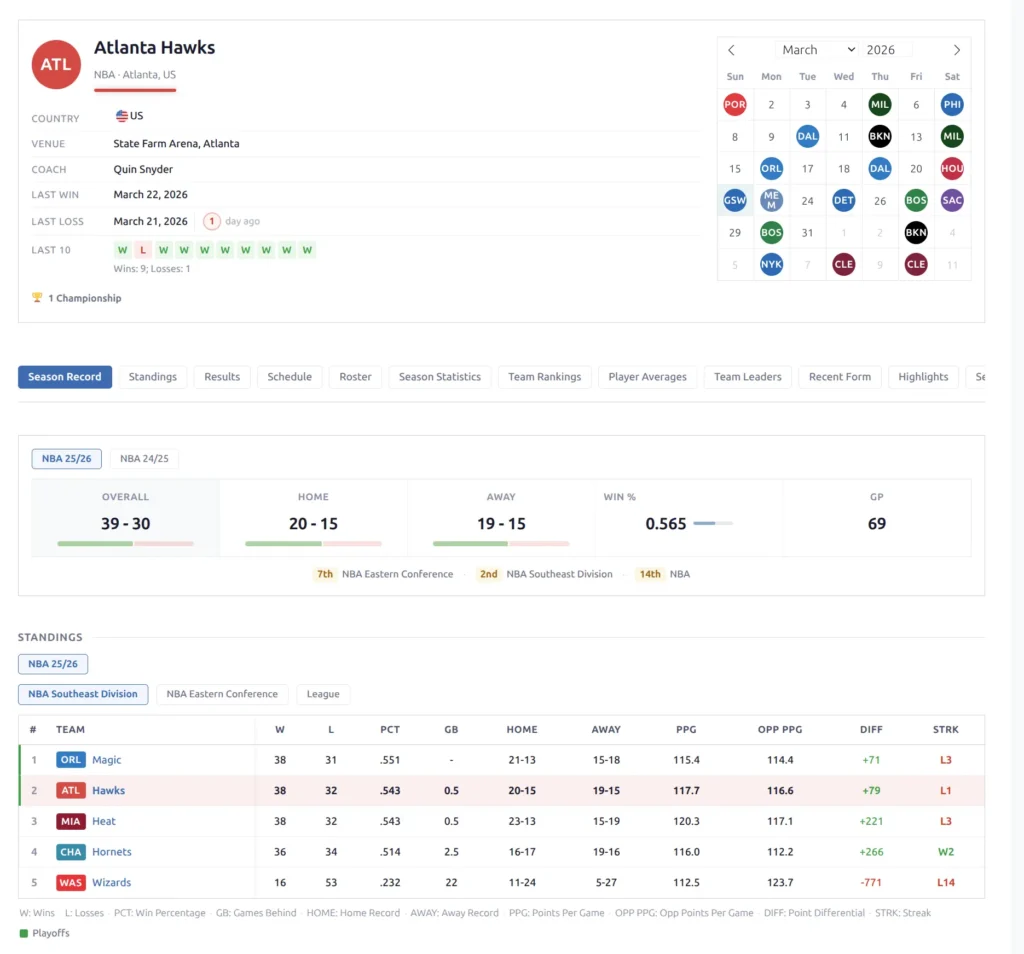The image size is (1024, 954).
Task: Select NBA Eastern Conference filter
Action: 222,694
